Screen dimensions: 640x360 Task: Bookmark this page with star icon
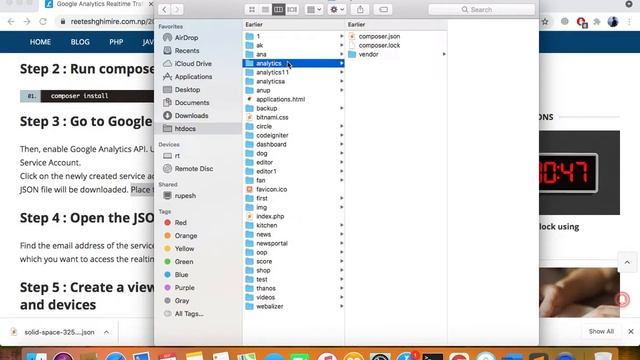pos(545,22)
